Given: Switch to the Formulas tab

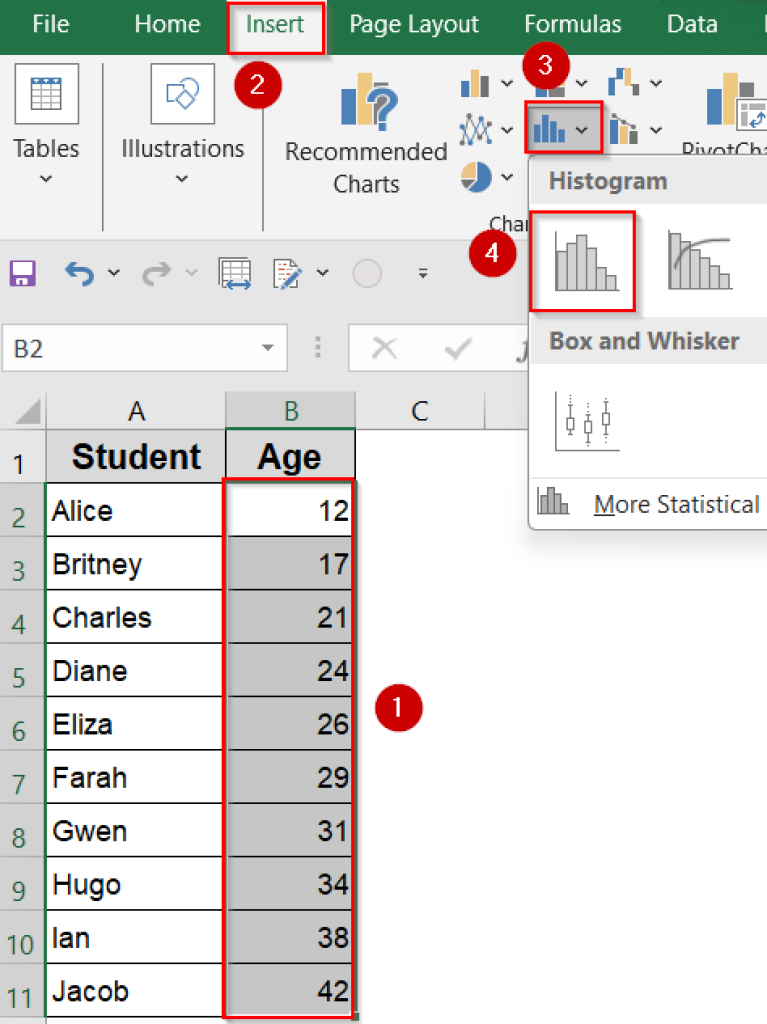Looking at the screenshot, I should click(572, 24).
